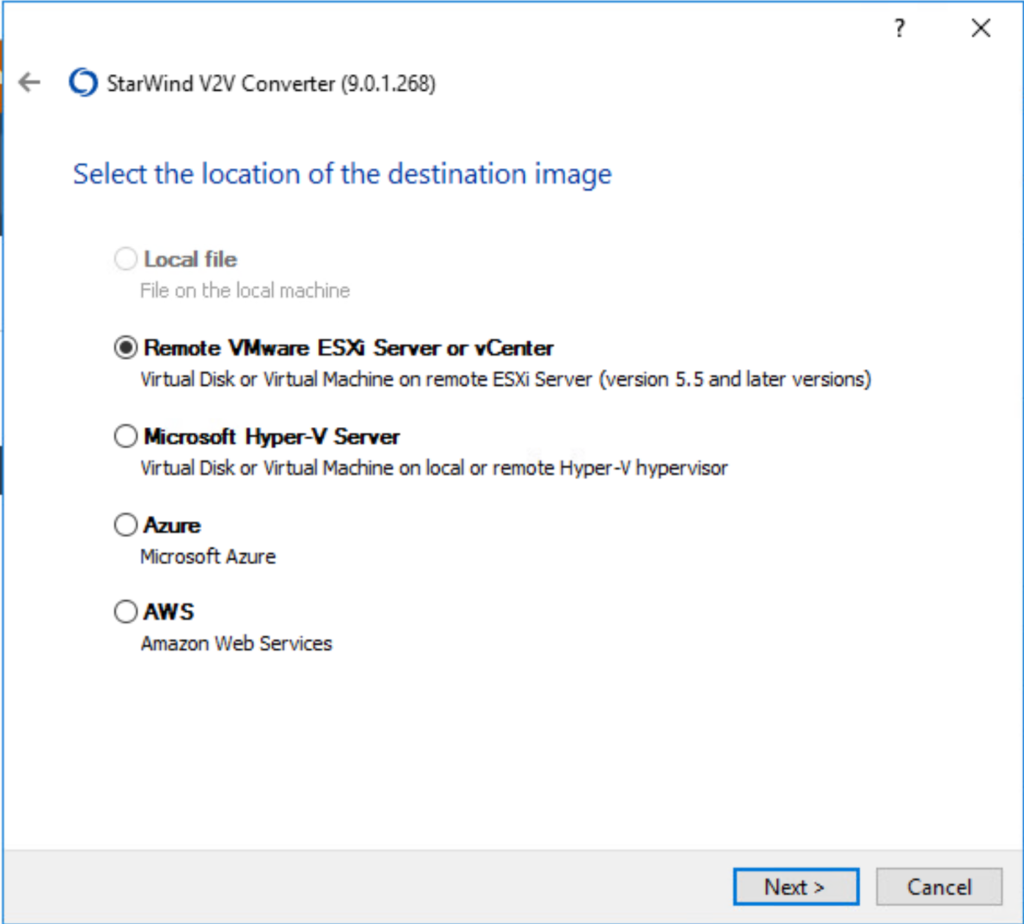
Task: Click the 'Select the location of the destination image' heading
Action: point(342,174)
